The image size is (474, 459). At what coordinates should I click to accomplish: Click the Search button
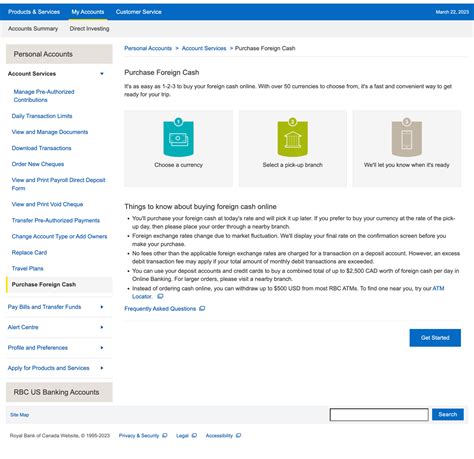pos(448,414)
